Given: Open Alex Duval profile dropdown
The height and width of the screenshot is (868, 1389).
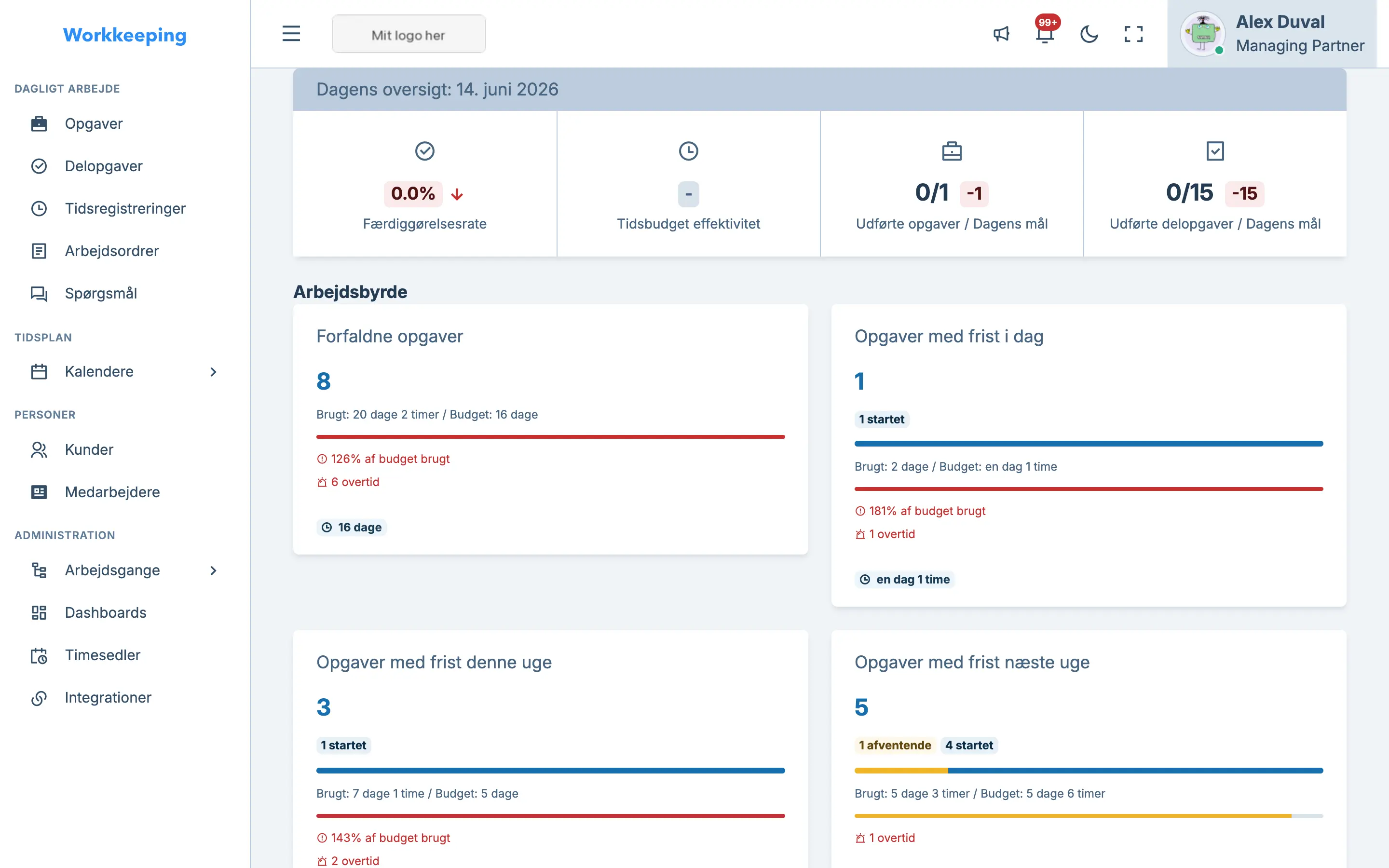Looking at the screenshot, I should click(1272, 34).
